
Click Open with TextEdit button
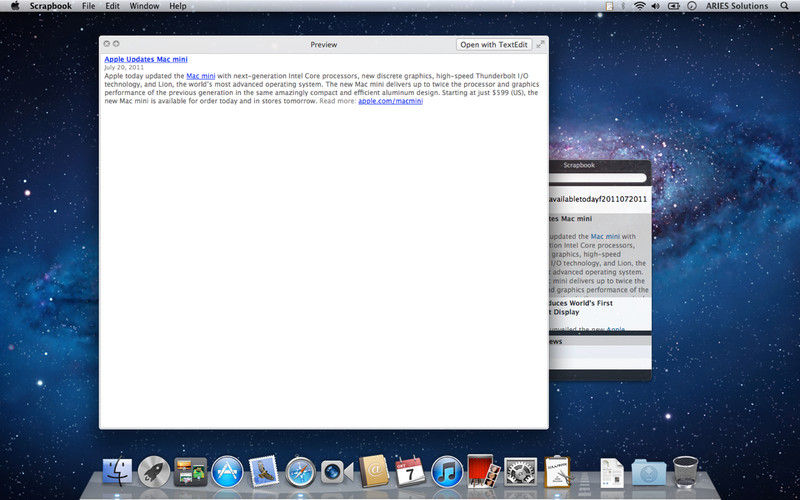point(493,44)
